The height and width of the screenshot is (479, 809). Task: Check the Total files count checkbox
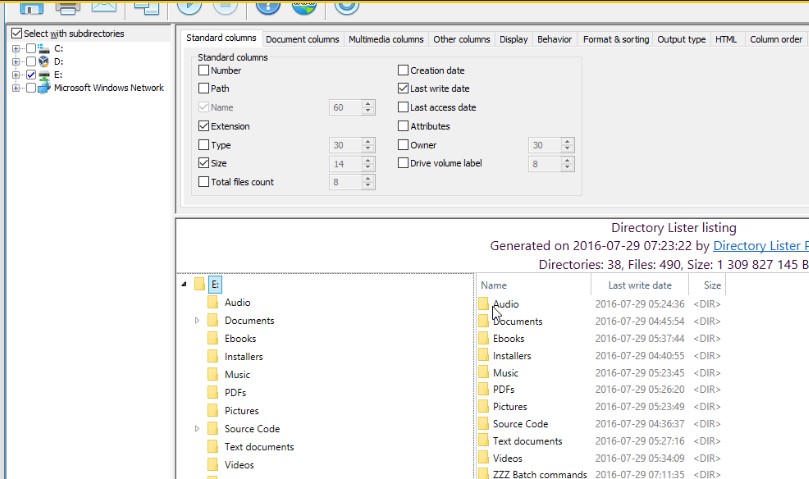pyautogui.click(x=203, y=182)
